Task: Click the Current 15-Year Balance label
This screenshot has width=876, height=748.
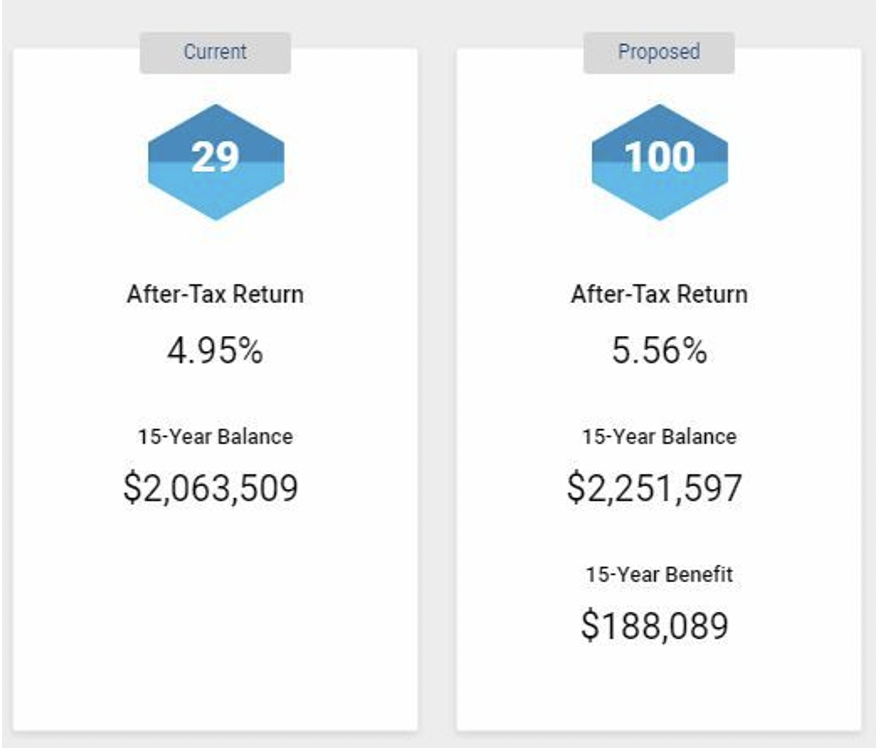Action: [x=215, y=436]
